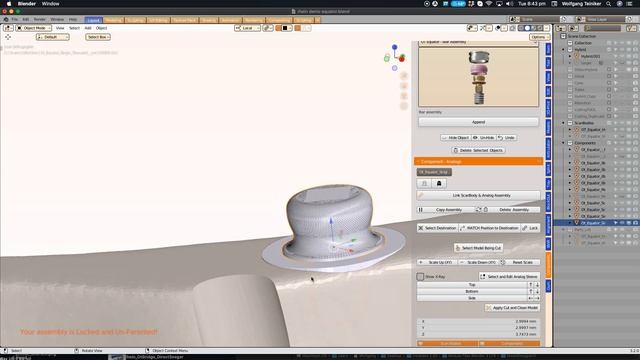Click Select Model Being Cut
The image size is (640, 360).
click(x=478, y=248)
